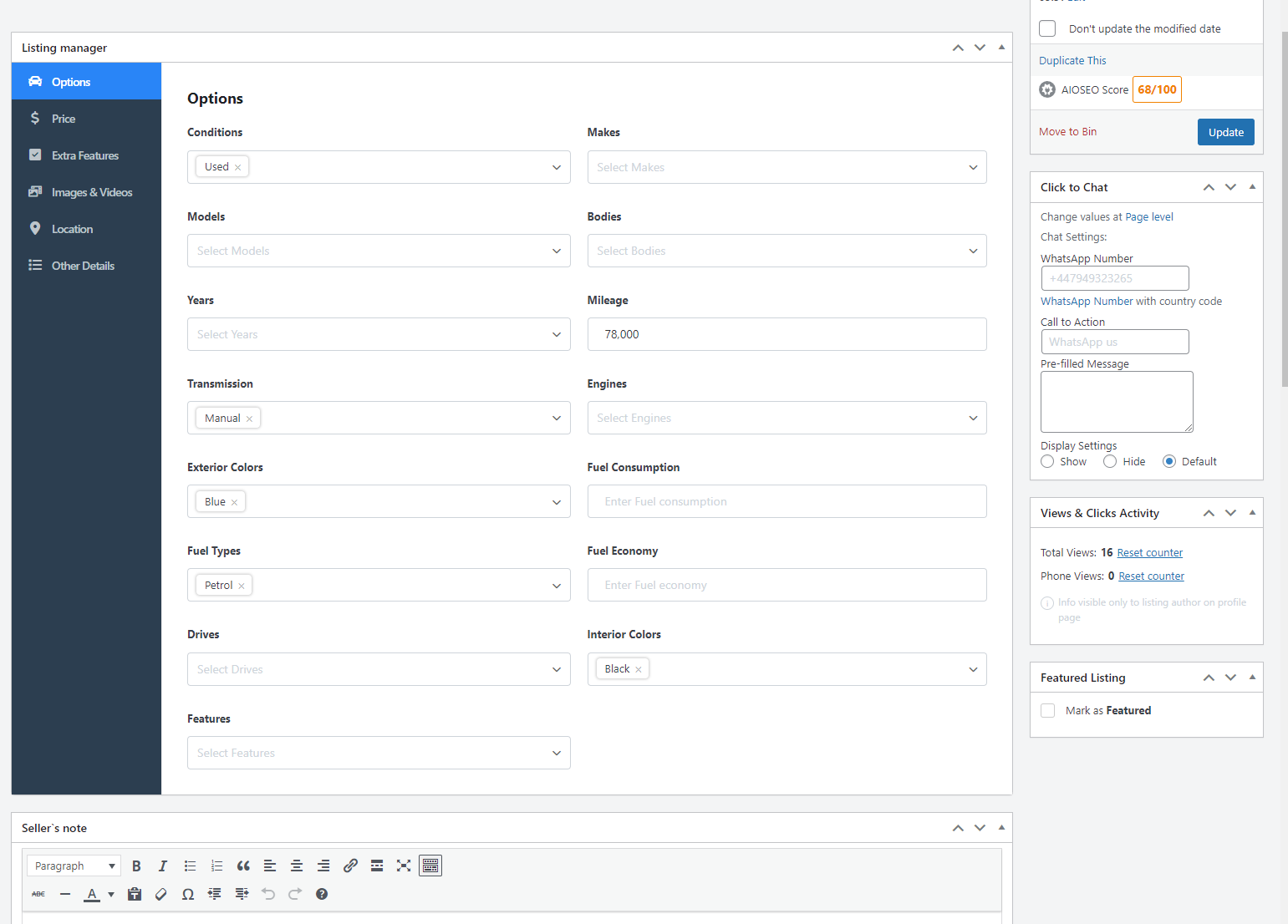Click the WhatsApp Number field
1288x924 pixels.
(x=1114, y=278)
